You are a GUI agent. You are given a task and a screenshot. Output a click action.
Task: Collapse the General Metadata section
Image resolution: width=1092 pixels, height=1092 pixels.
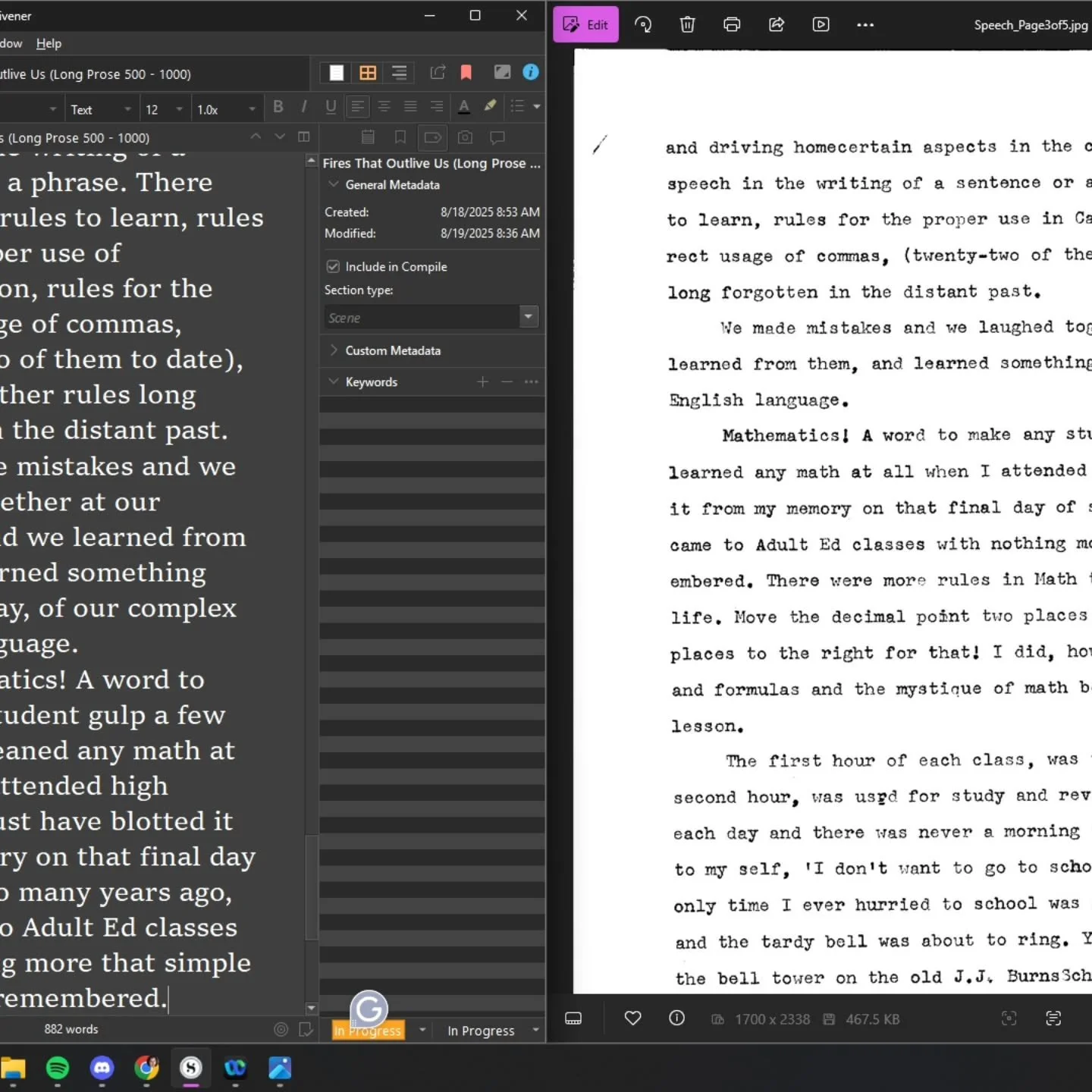pos(334,184)
